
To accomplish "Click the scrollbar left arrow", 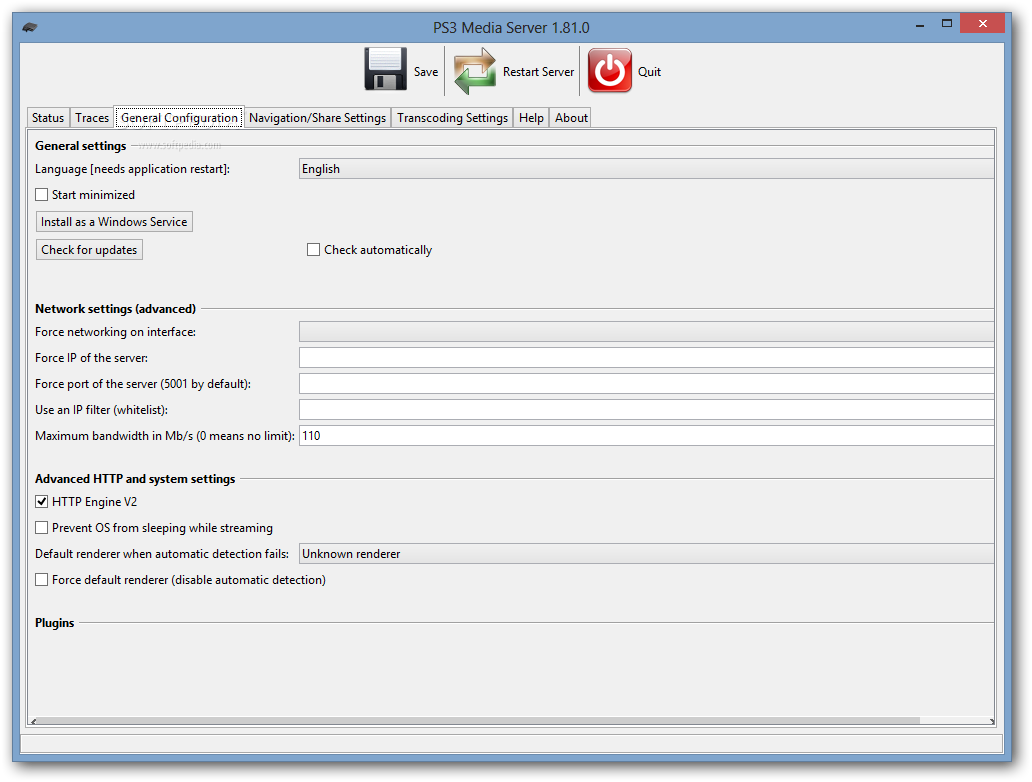I will pos(34,721).
